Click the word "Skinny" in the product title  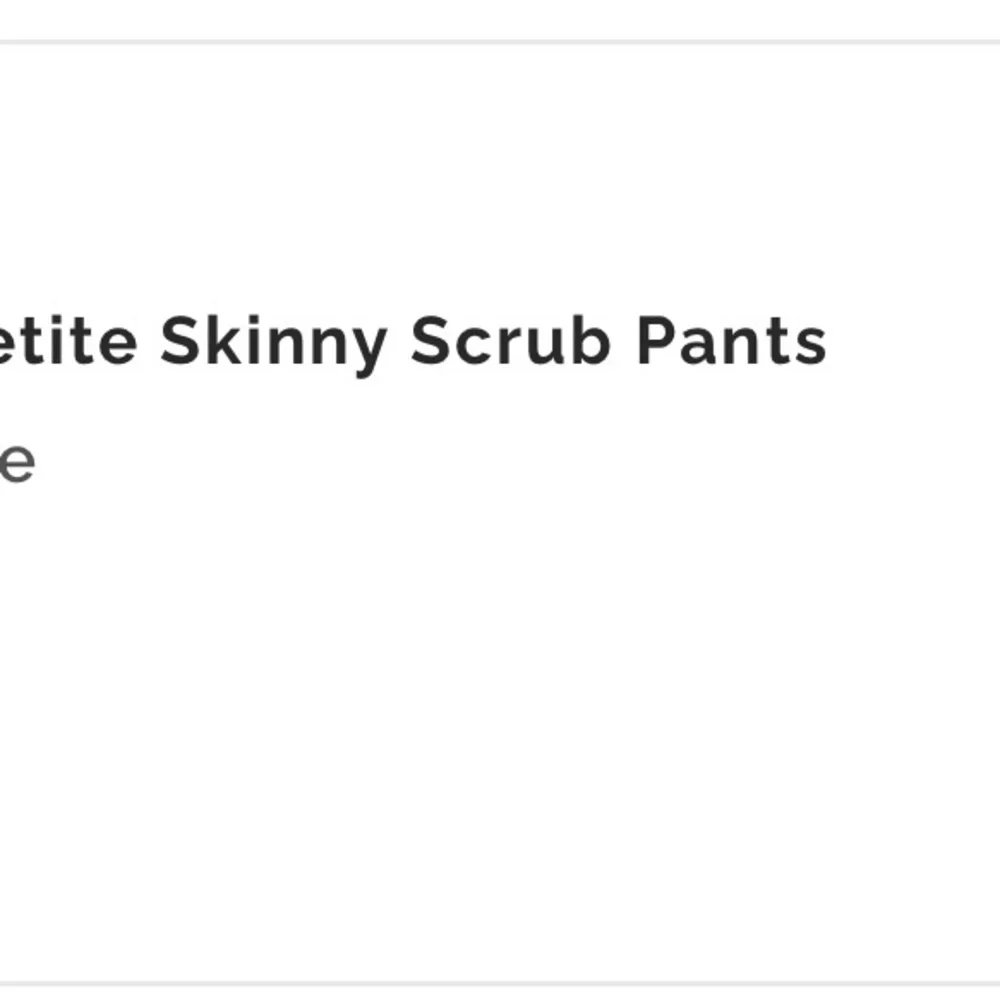[x=272, y=343]
